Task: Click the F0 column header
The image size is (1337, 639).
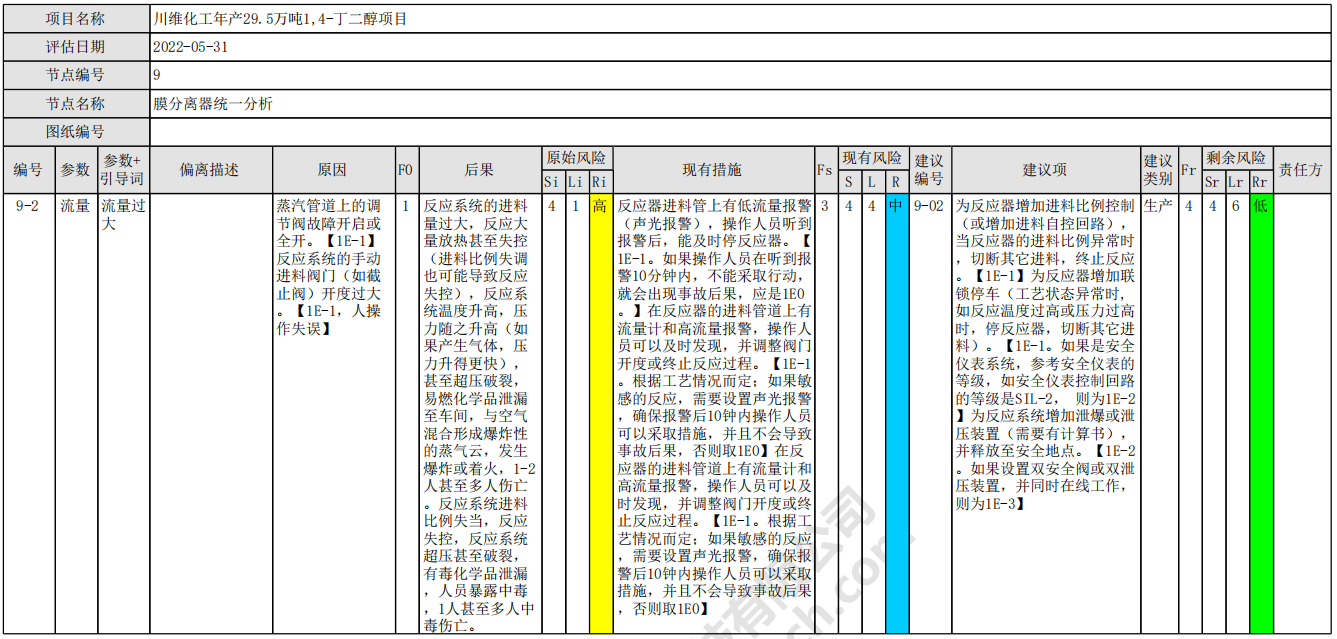Action: pos(405,170)
